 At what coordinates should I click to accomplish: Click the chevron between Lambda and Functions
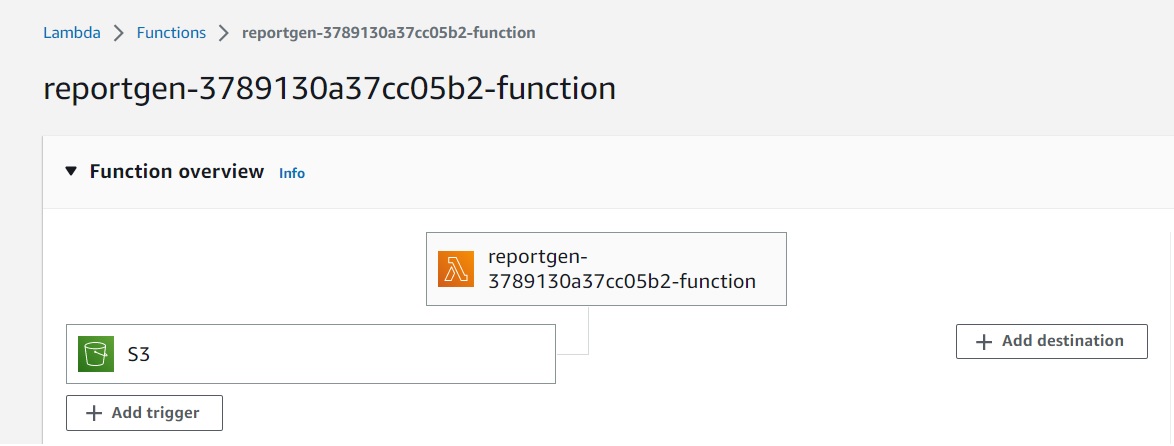pos(118,33)
